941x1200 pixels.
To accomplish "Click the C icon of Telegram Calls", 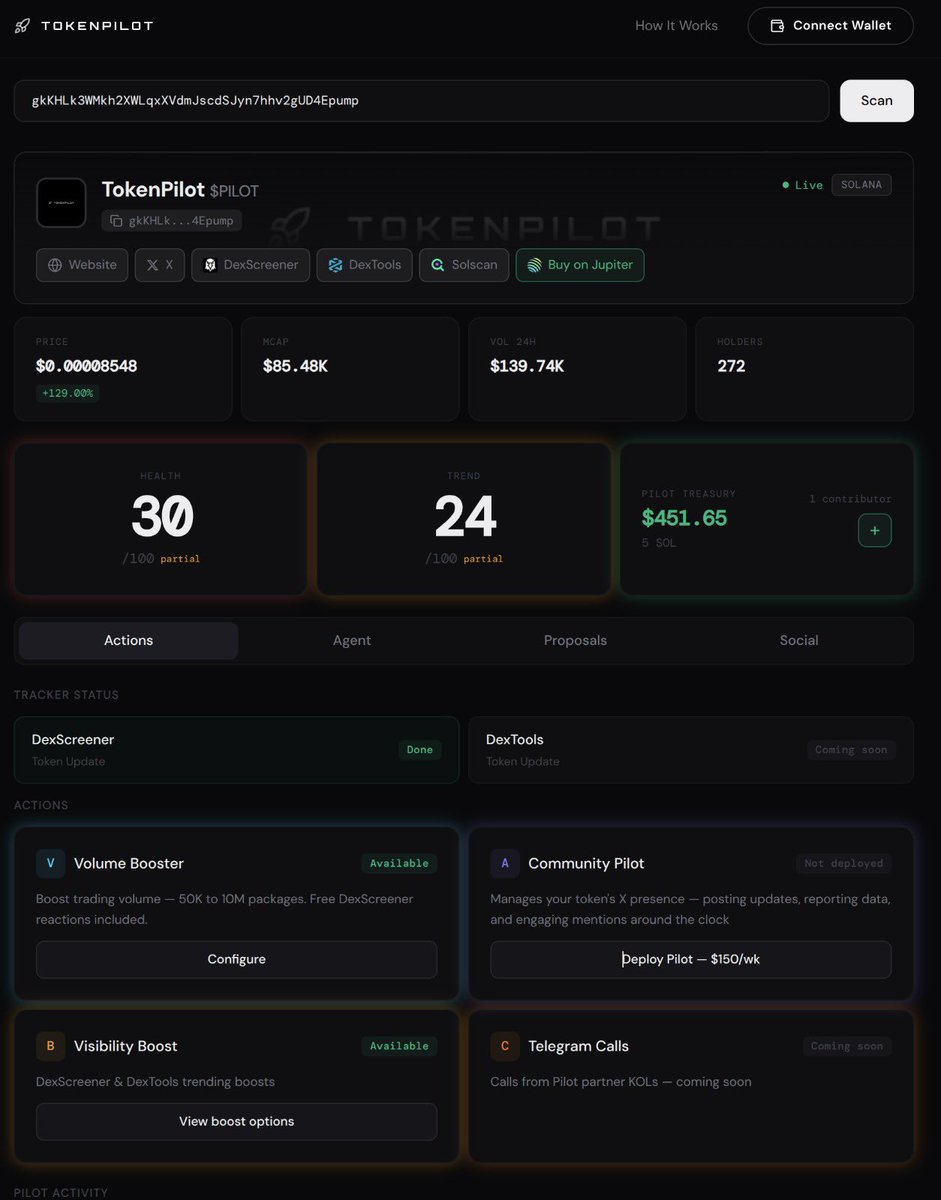I will coord(505,1046).
